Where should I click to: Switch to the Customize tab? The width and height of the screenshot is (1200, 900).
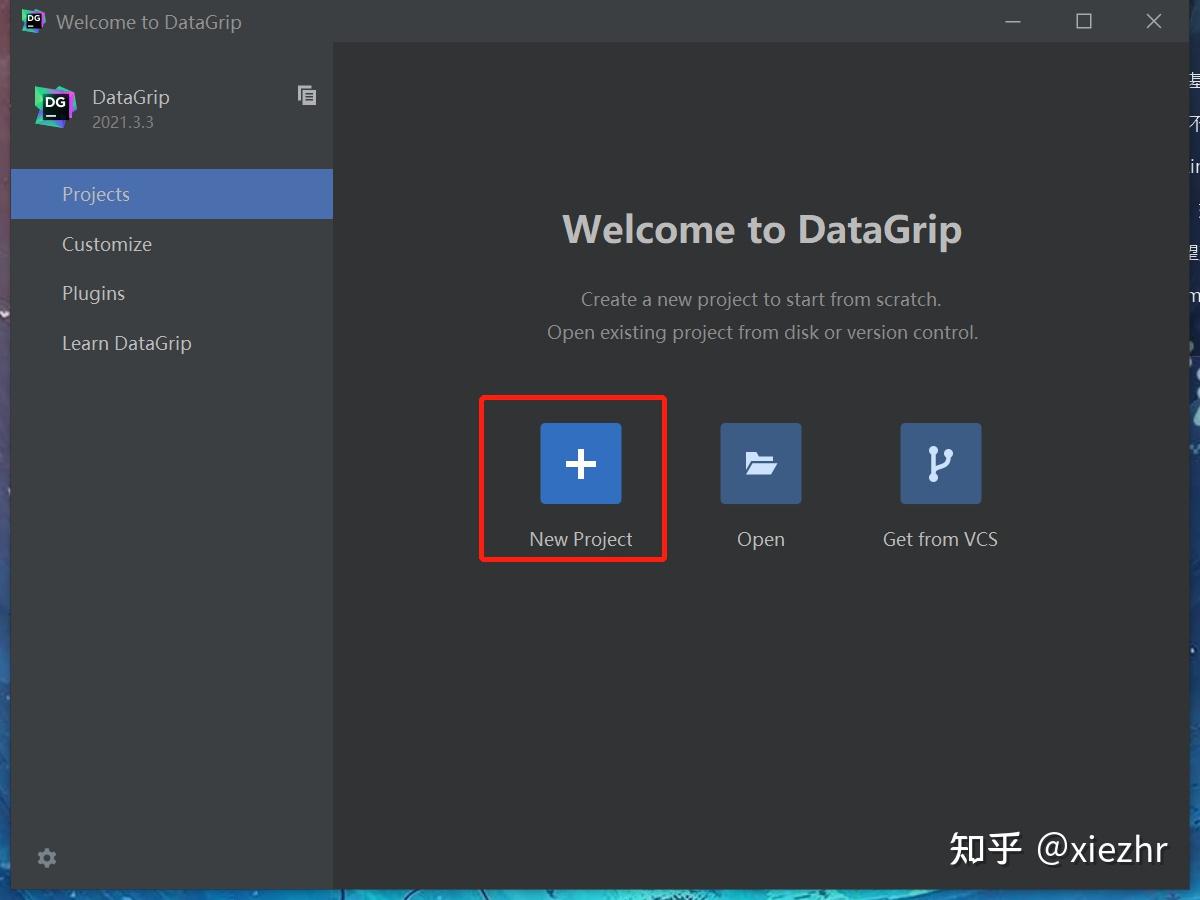point(172,244)
